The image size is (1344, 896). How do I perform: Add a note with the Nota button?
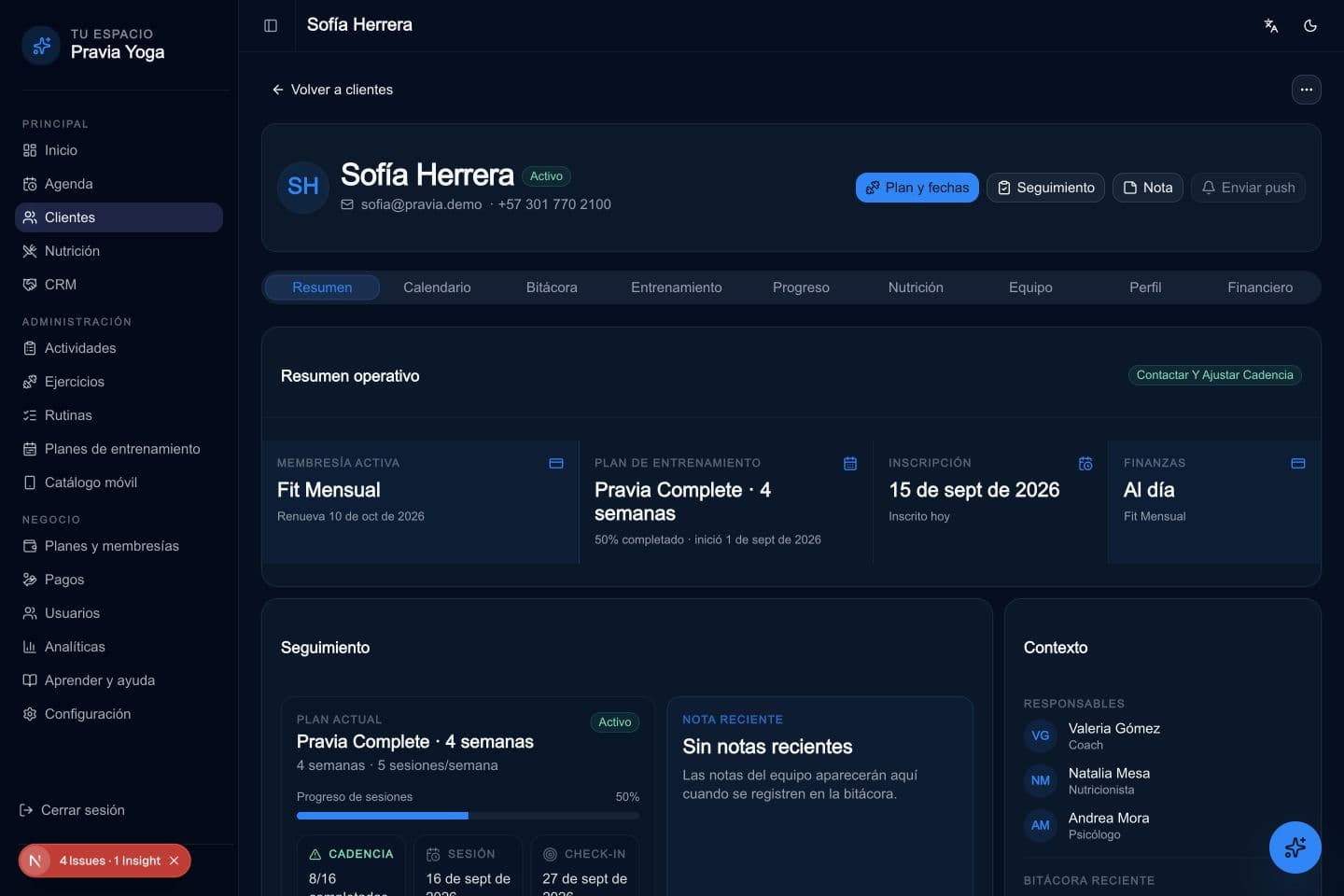1148,188
